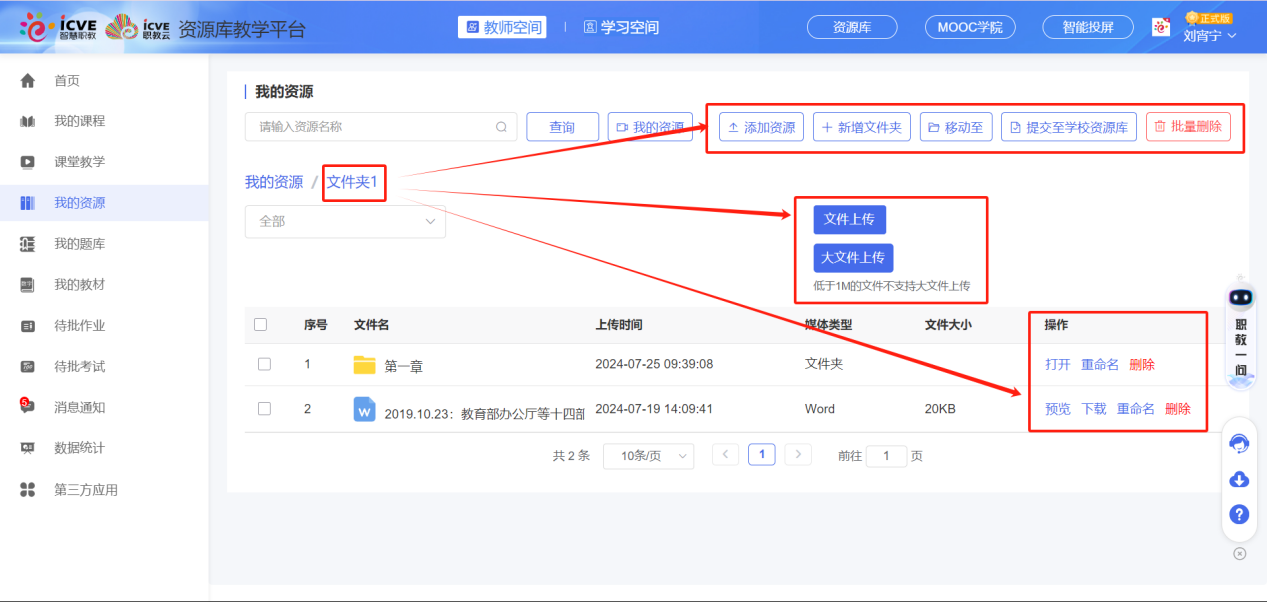Expand the 10条/页 page size dropdown

648,455
